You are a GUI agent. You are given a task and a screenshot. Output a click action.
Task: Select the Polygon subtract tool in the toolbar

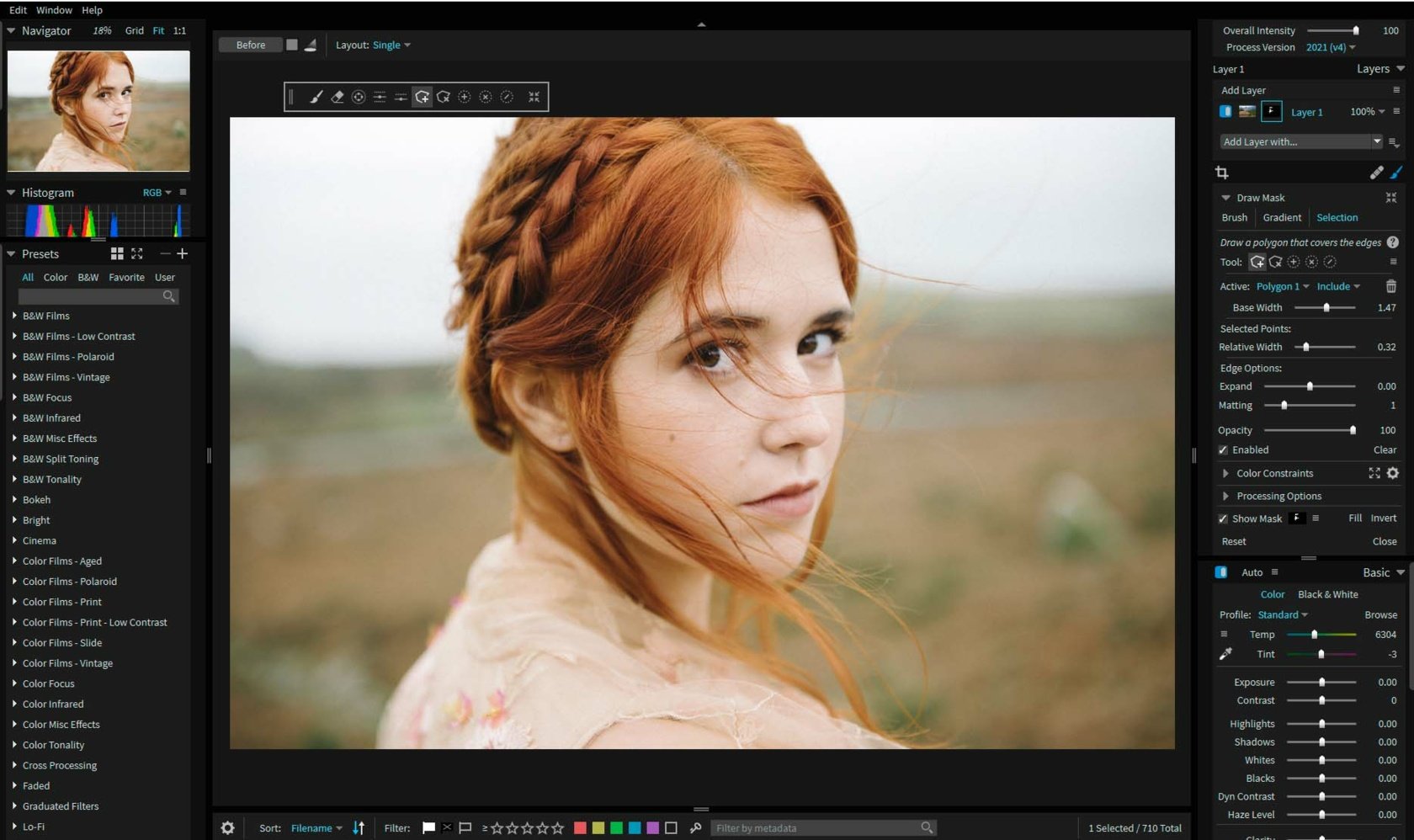tap(444, 97)
